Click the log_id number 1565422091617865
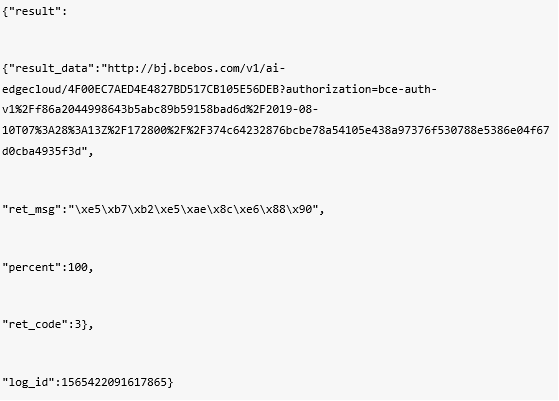Viewport: 559px width, 401px height. [114, 382]
